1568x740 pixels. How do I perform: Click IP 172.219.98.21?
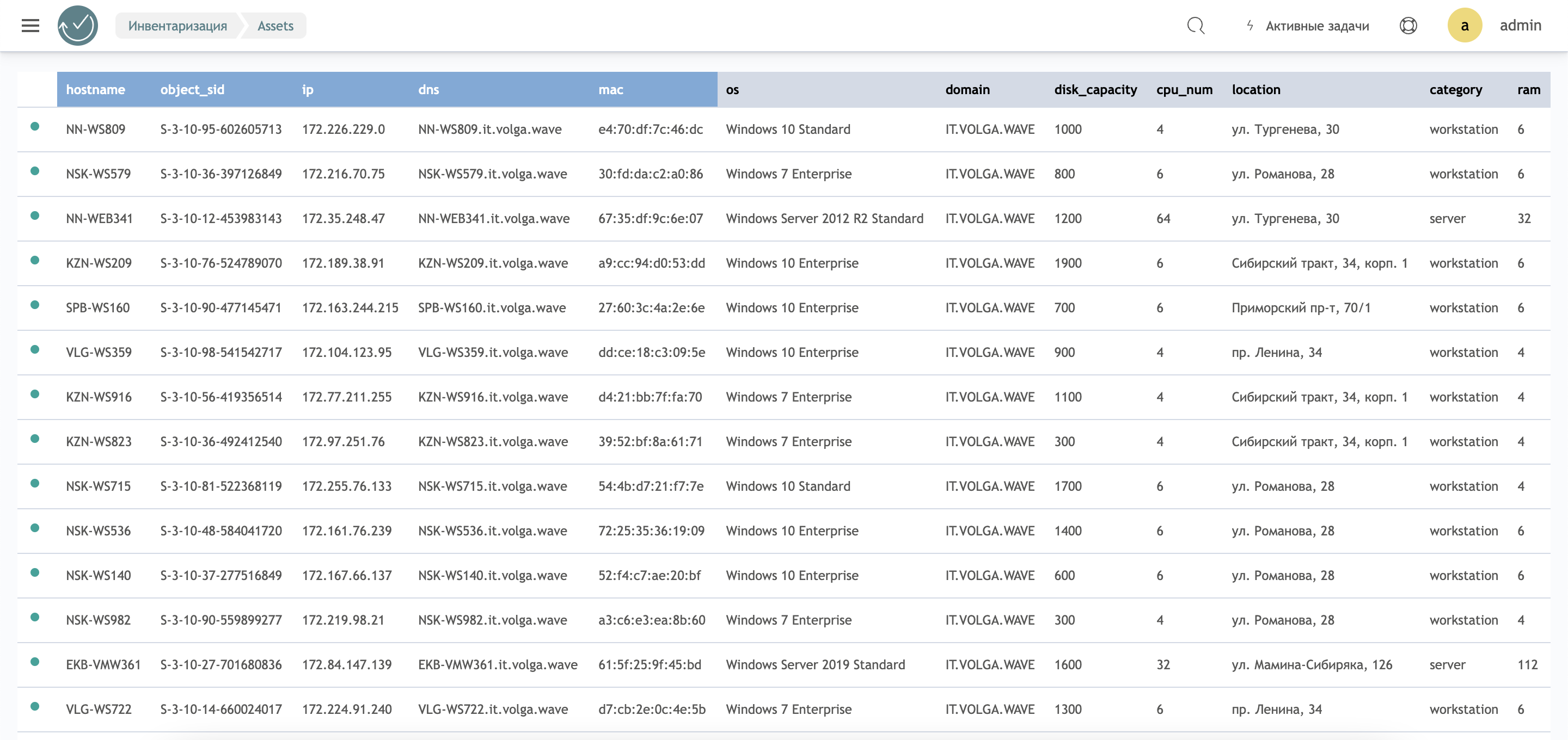pyautogui.click(x=342, y=620)
